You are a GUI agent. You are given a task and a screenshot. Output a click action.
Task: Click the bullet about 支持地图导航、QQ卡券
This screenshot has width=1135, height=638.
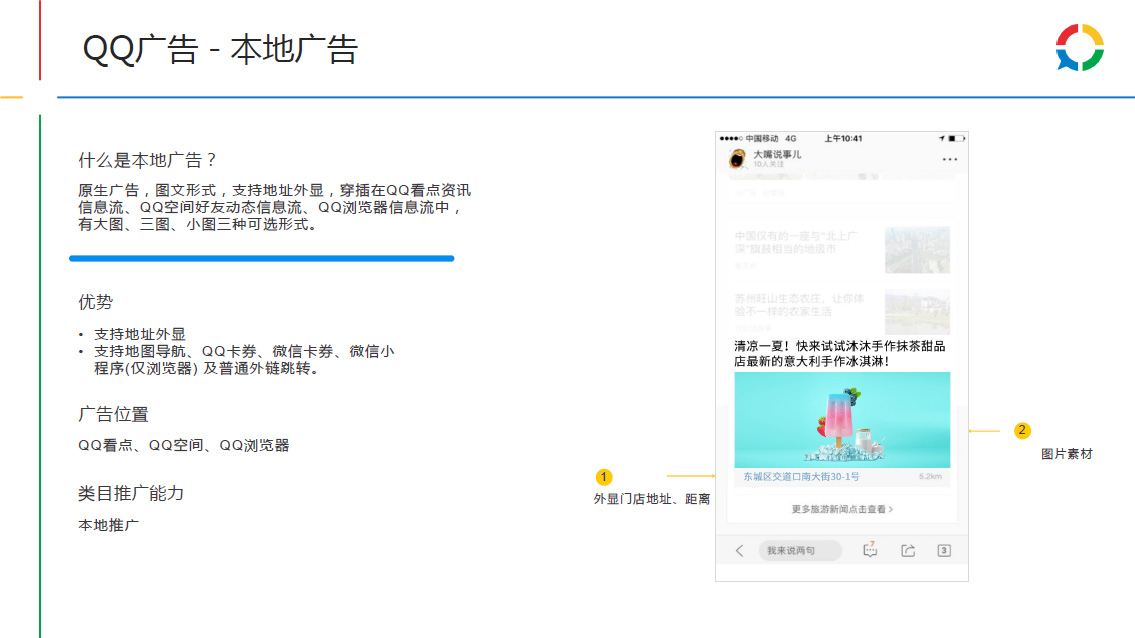pos(244,360)
